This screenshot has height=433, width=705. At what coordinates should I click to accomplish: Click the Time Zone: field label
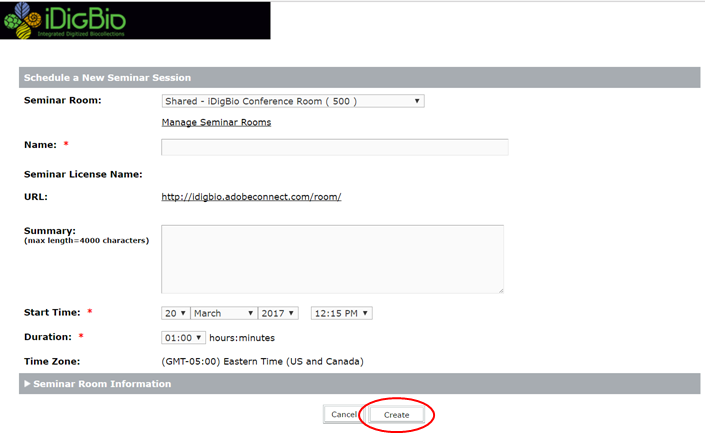(x=52, y=362)
